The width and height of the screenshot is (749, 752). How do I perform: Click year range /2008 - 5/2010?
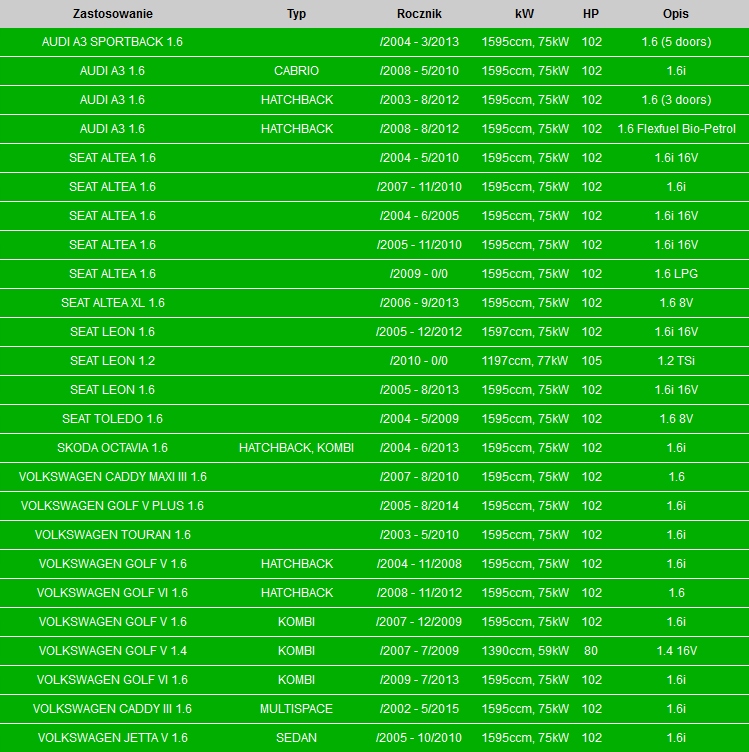click(419, 71)
